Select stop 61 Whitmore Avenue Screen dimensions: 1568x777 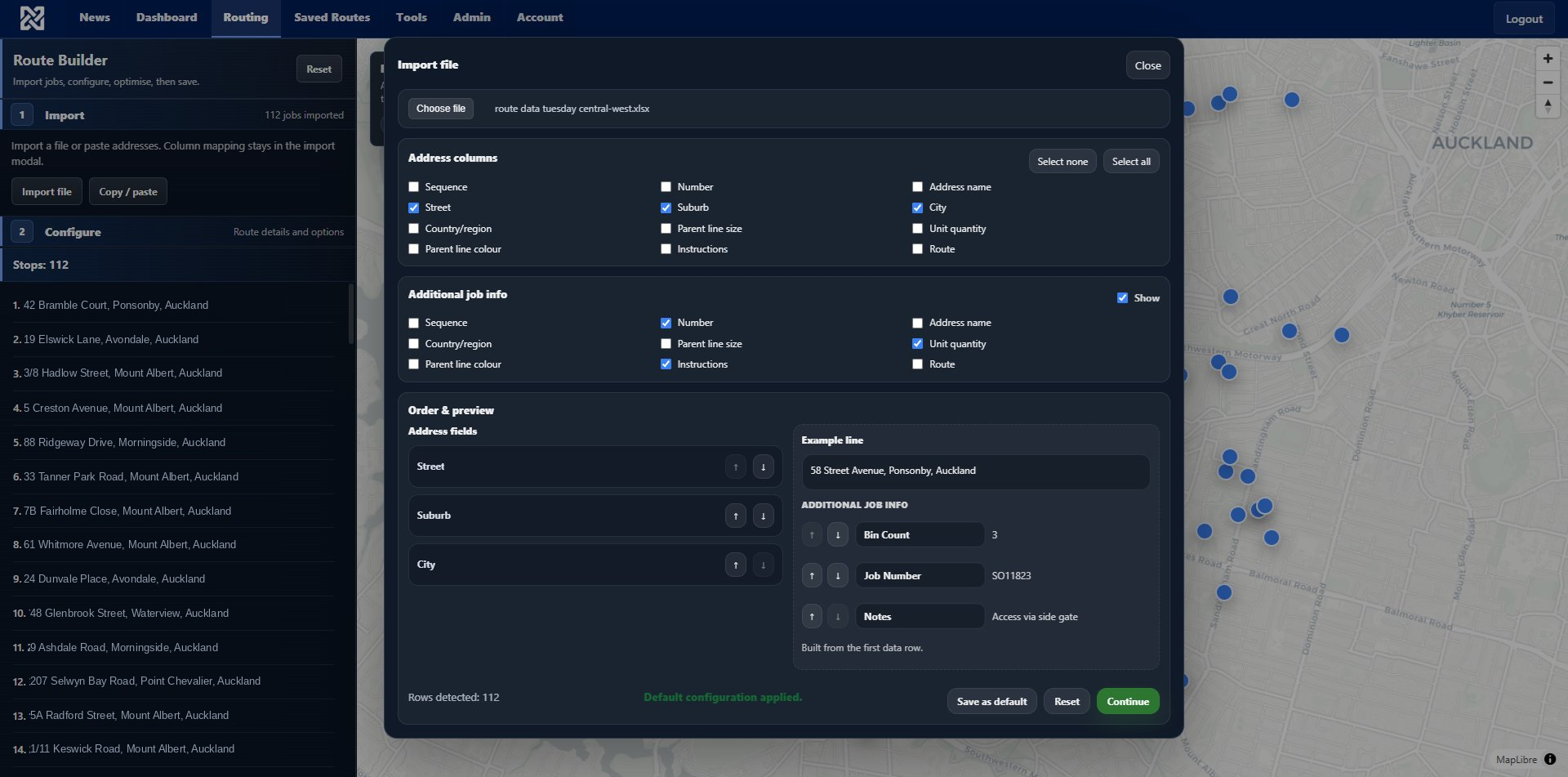[x=173, y=545]
